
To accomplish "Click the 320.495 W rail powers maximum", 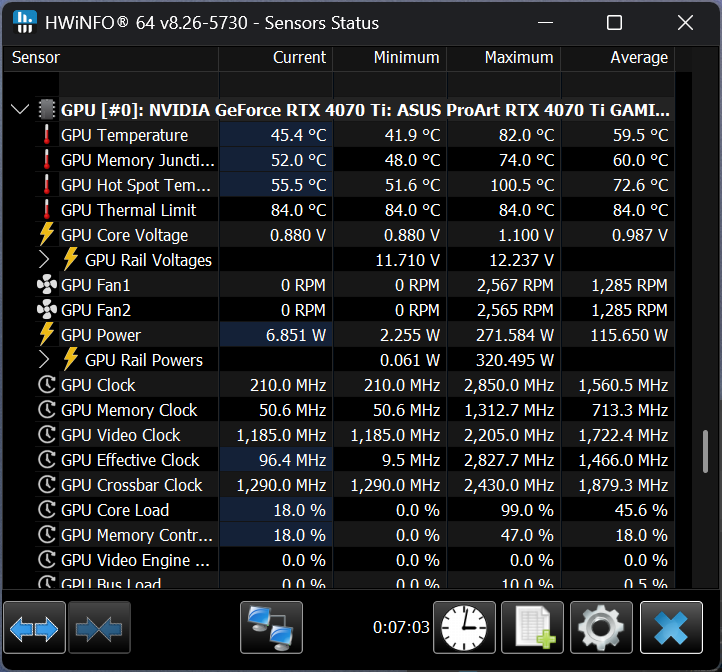I will tap(515, 360).
